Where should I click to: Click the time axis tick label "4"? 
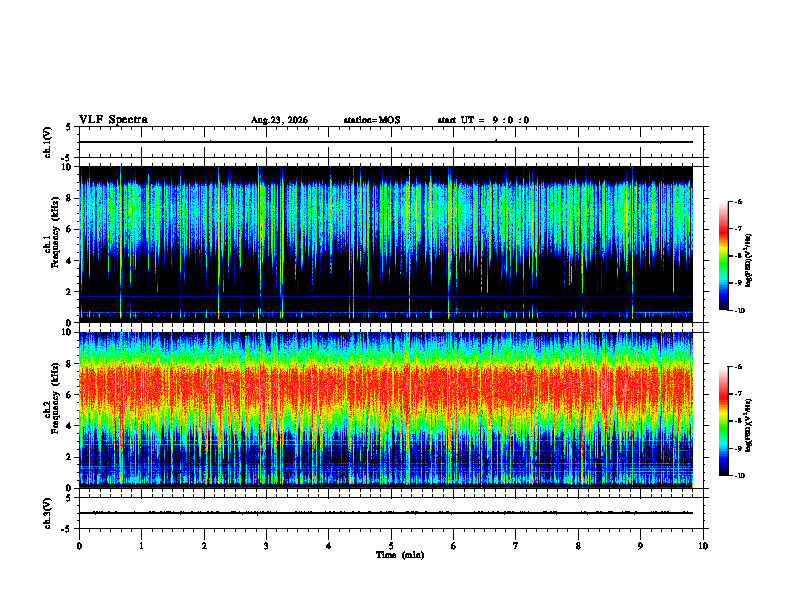pos(329,546)
